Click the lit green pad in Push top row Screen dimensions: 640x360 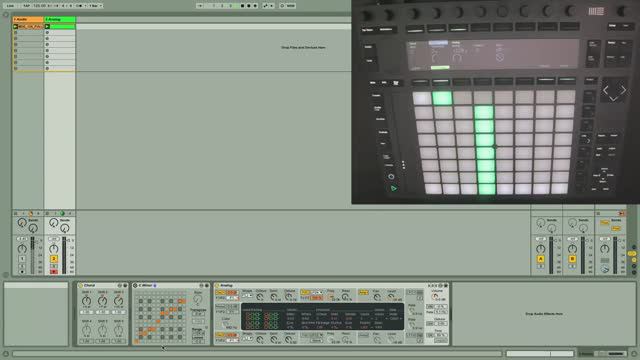(x=442, y=98)
